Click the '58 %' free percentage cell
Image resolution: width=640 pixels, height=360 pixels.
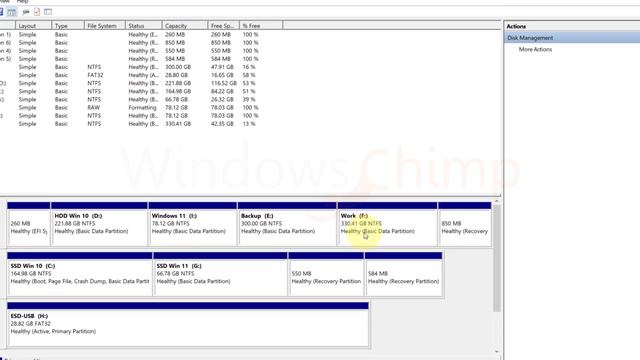249,75
